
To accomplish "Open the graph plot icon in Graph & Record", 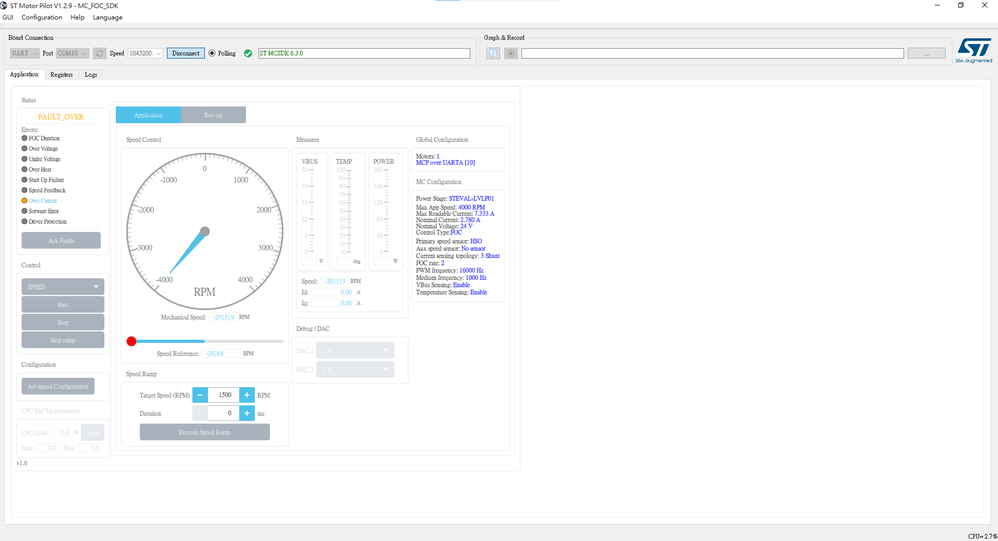I will (493, 53).
